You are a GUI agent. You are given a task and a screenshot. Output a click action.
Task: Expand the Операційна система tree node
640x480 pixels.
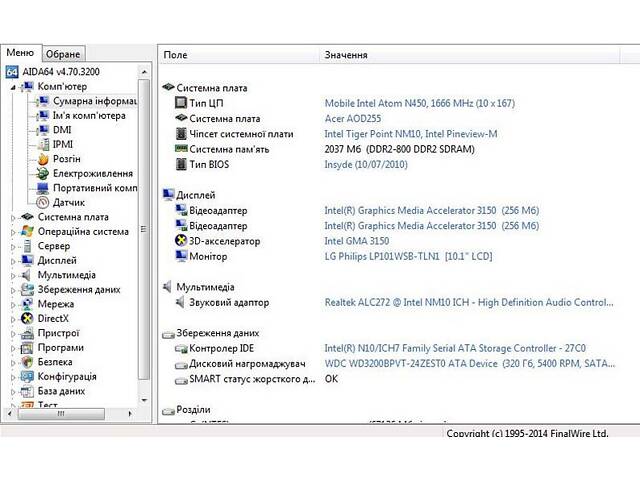point(13,232)
